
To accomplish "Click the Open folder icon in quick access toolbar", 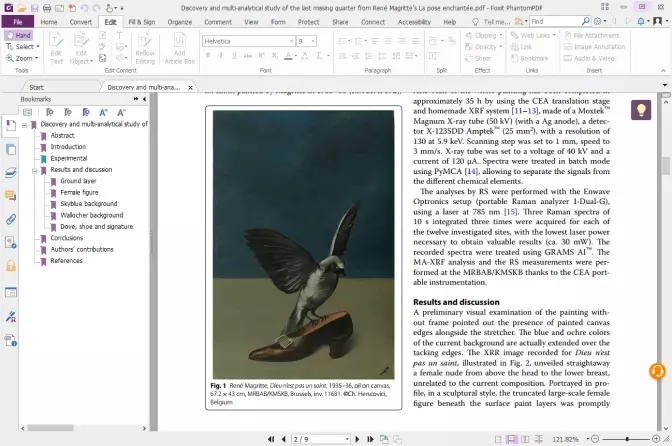I will click(x=21, y=8).
